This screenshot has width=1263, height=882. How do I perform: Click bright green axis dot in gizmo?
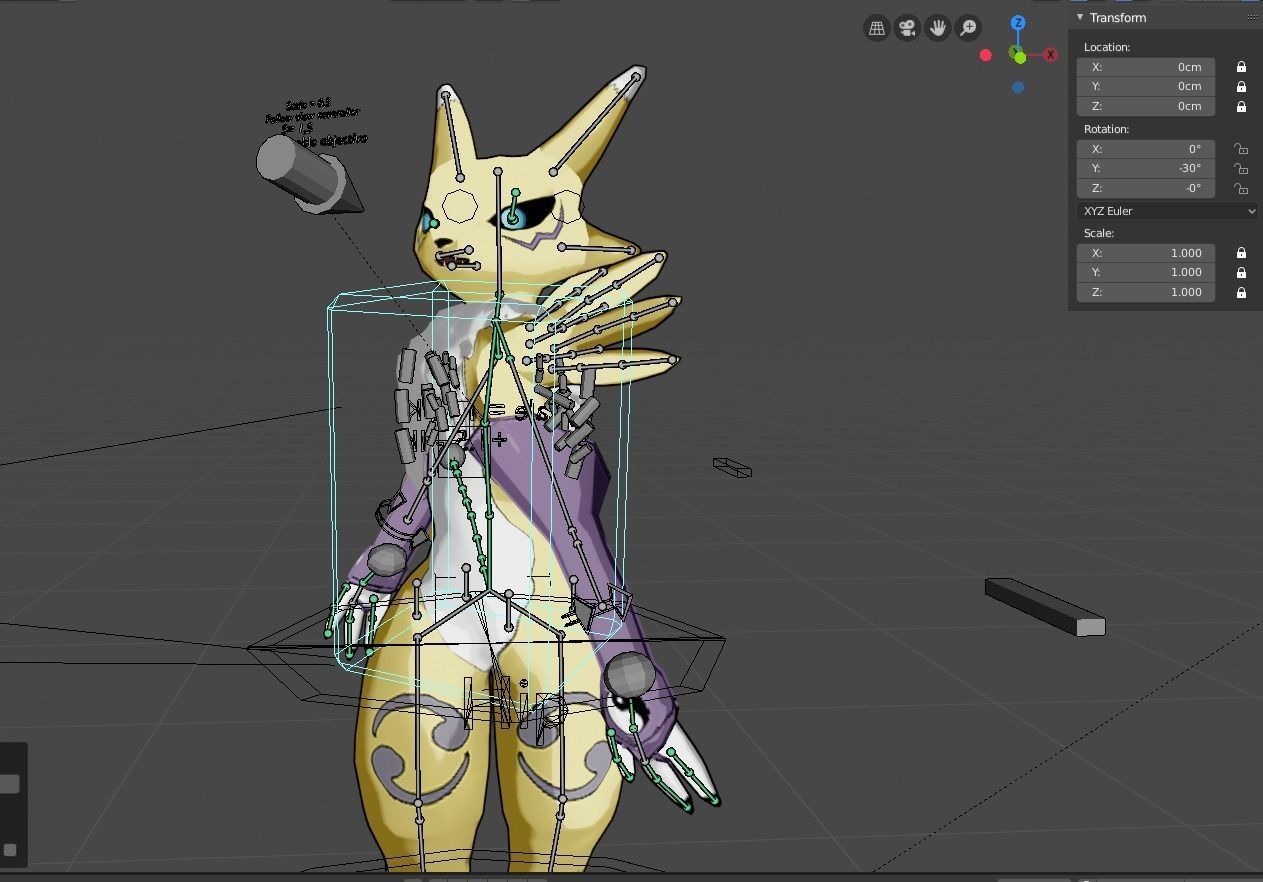pyautogui.click(x=1020, y=58)
